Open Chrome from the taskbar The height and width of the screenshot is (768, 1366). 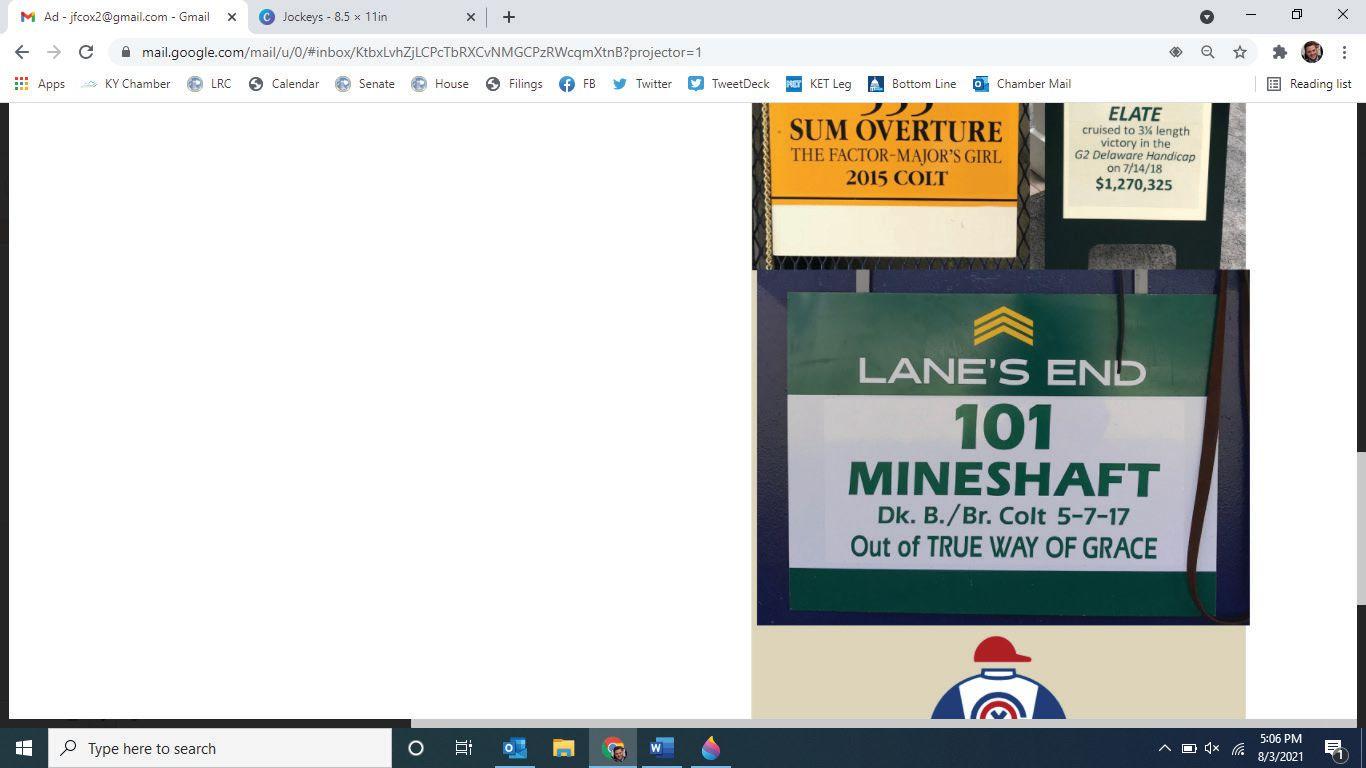(612, 748)
